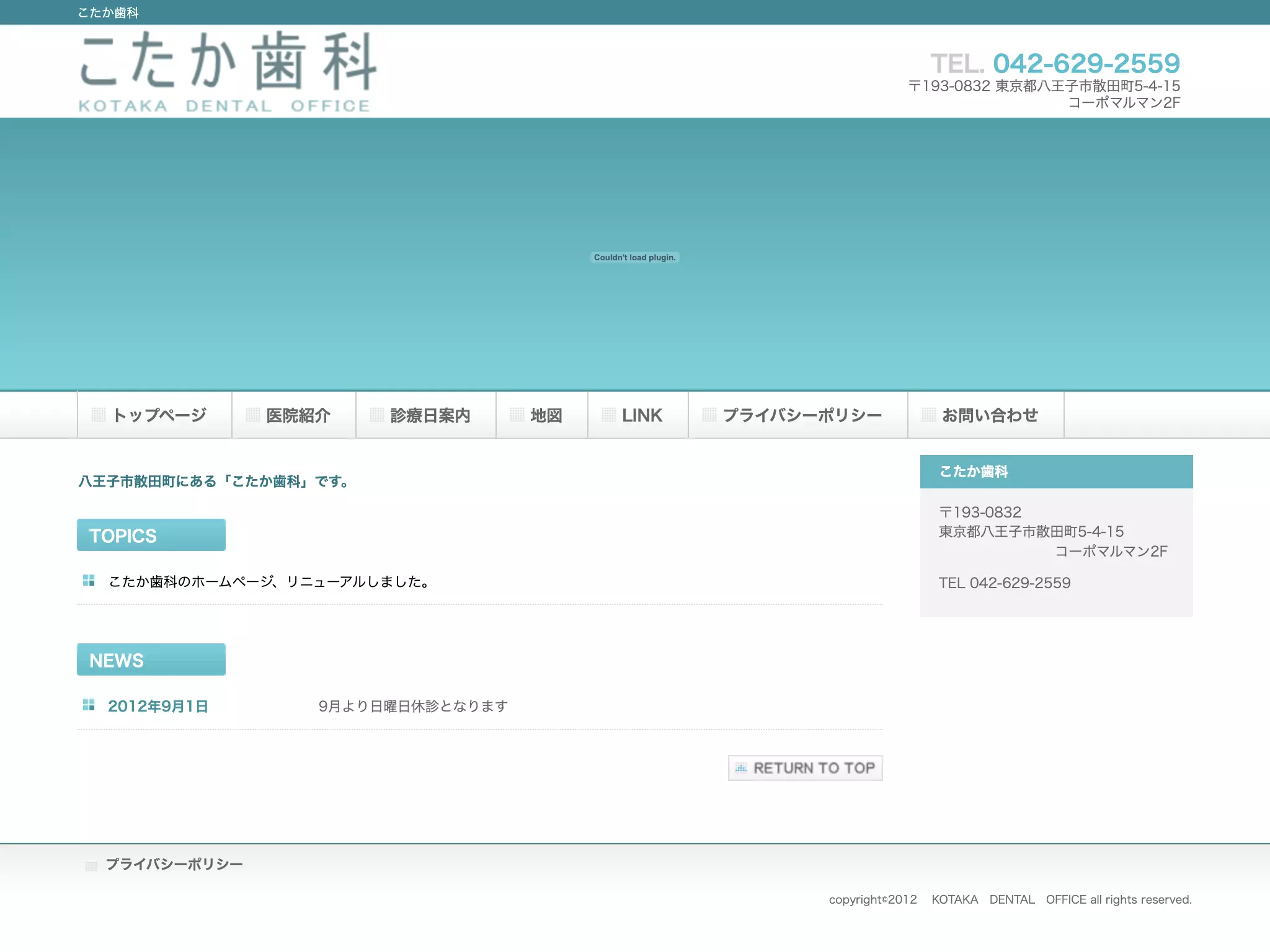Click the header phone number 042-629-2559

pyautogui.click(x=1086, y=63)
